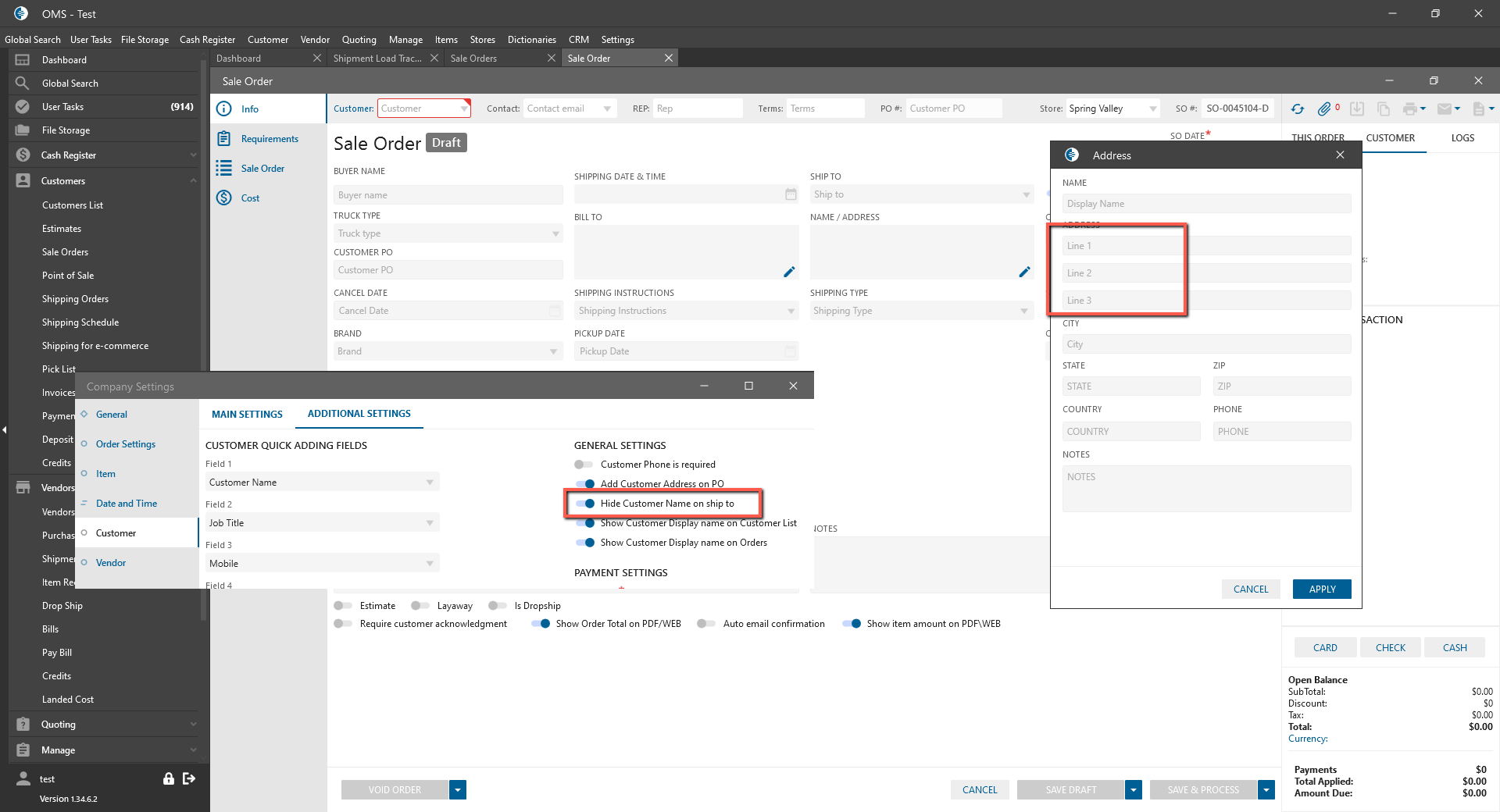This screenshot has width=1500, height=812.
Task: Log out using the exit arrow icon
Action: [189, 778]
